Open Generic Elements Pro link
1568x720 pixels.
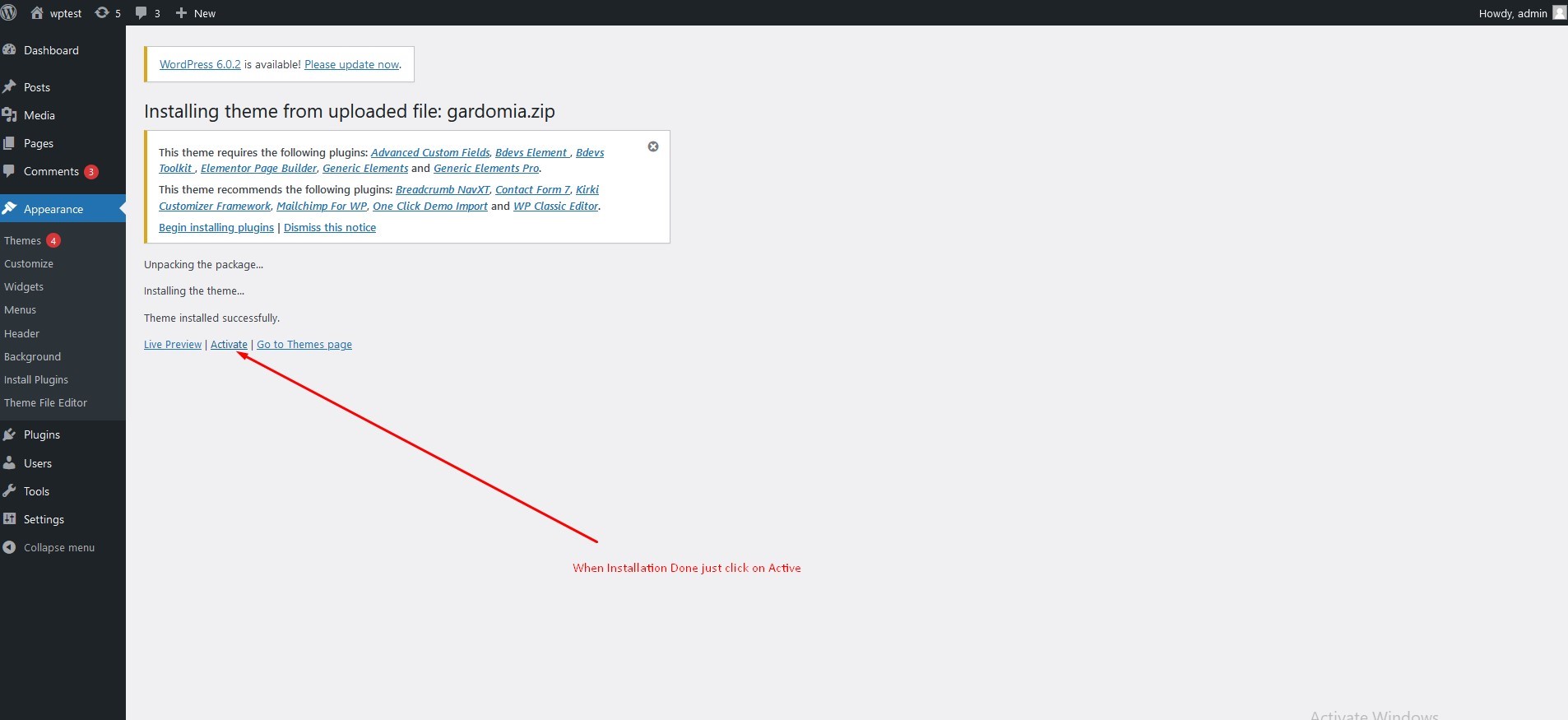(486, 168)
